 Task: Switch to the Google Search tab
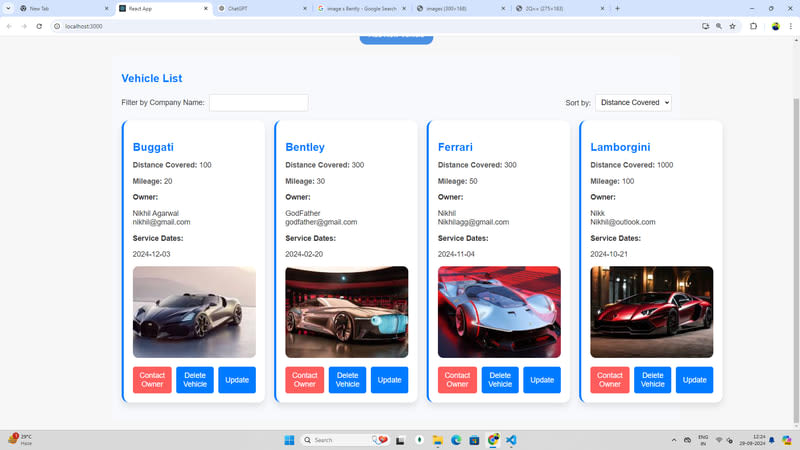(362, 8)
